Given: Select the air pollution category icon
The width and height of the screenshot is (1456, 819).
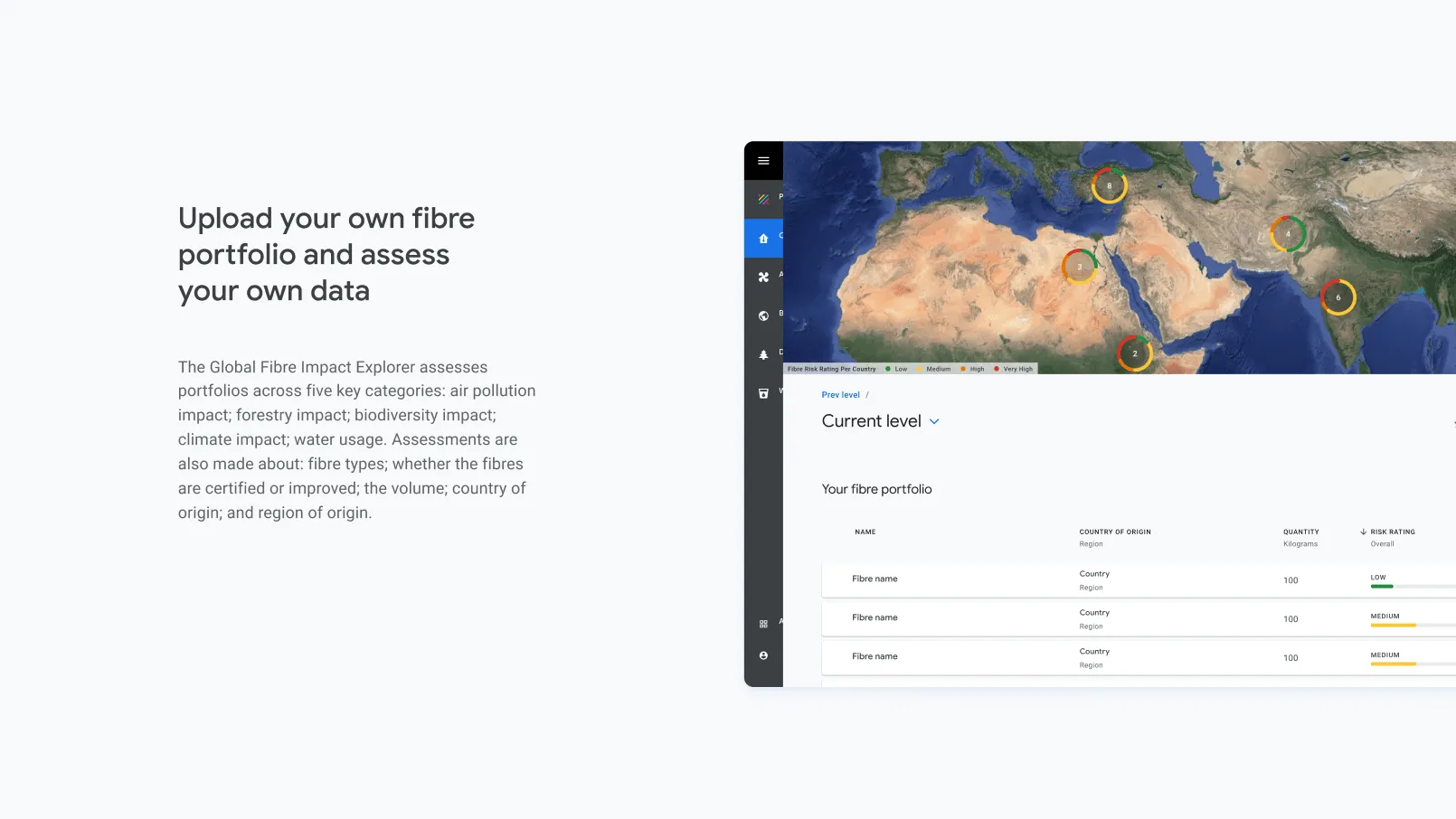Looking at the screenshot, I should click(763, 277).
